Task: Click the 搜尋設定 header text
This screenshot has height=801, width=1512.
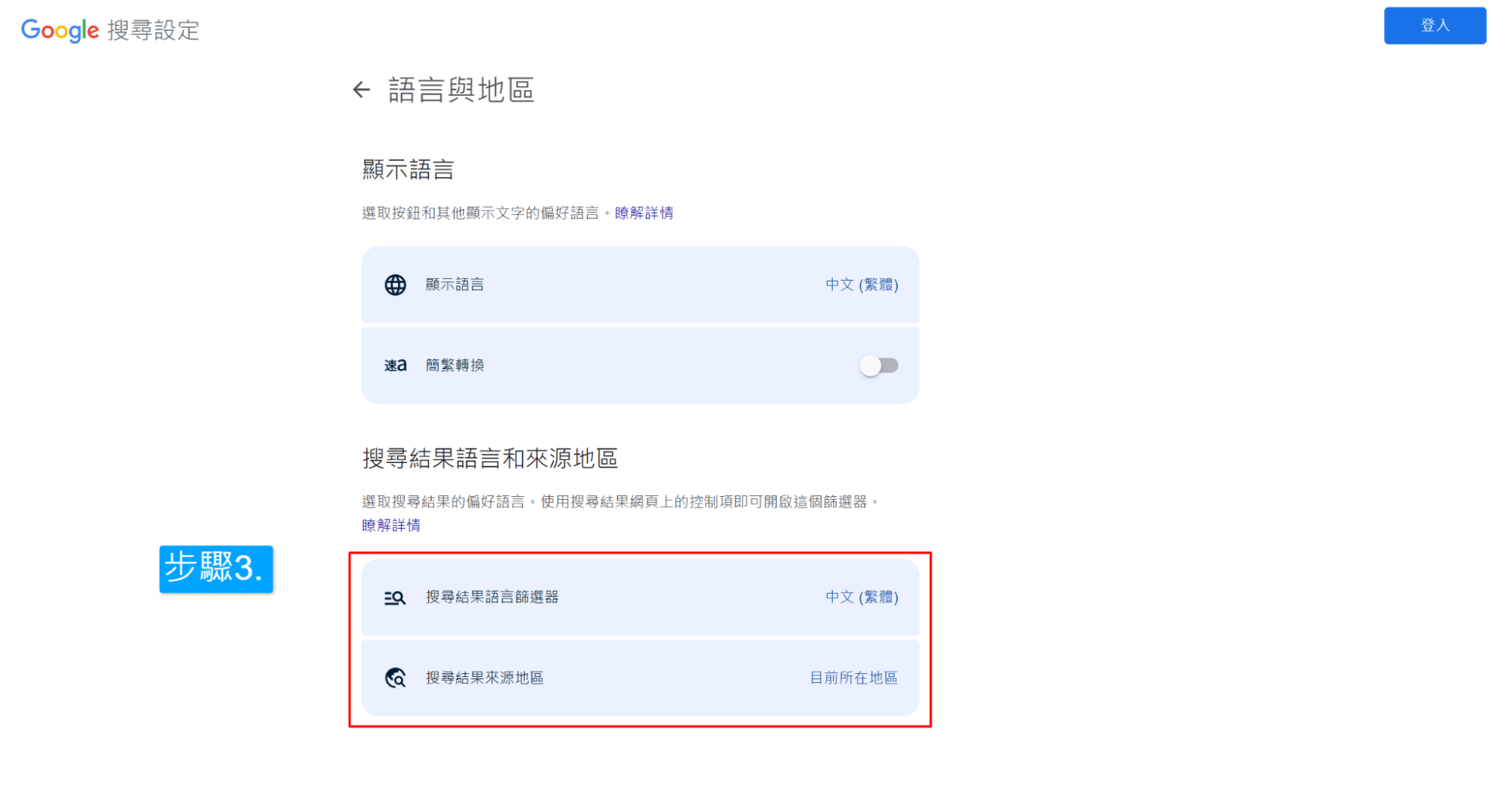Action: point(154,30)
